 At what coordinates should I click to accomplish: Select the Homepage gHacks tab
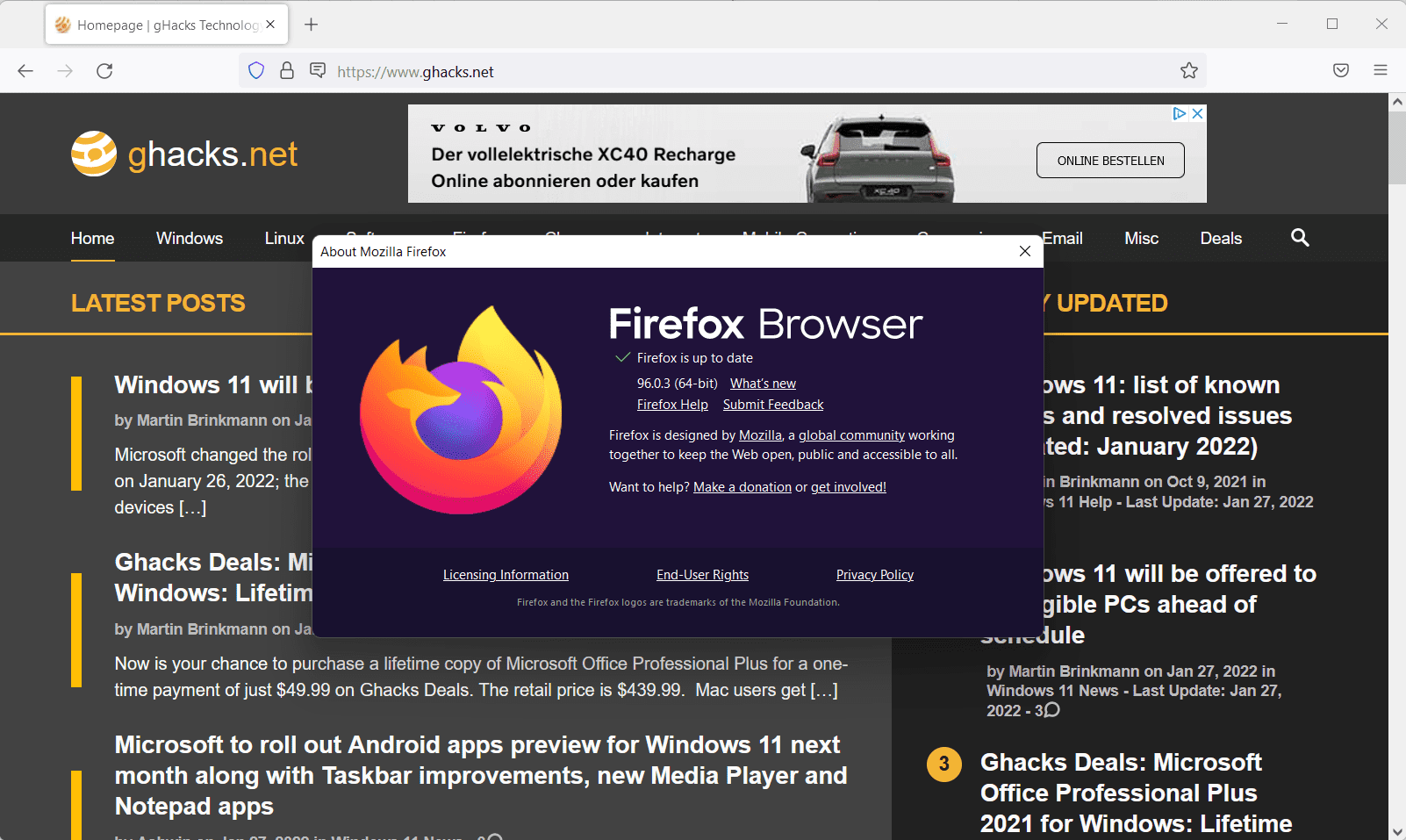point(167,25)
